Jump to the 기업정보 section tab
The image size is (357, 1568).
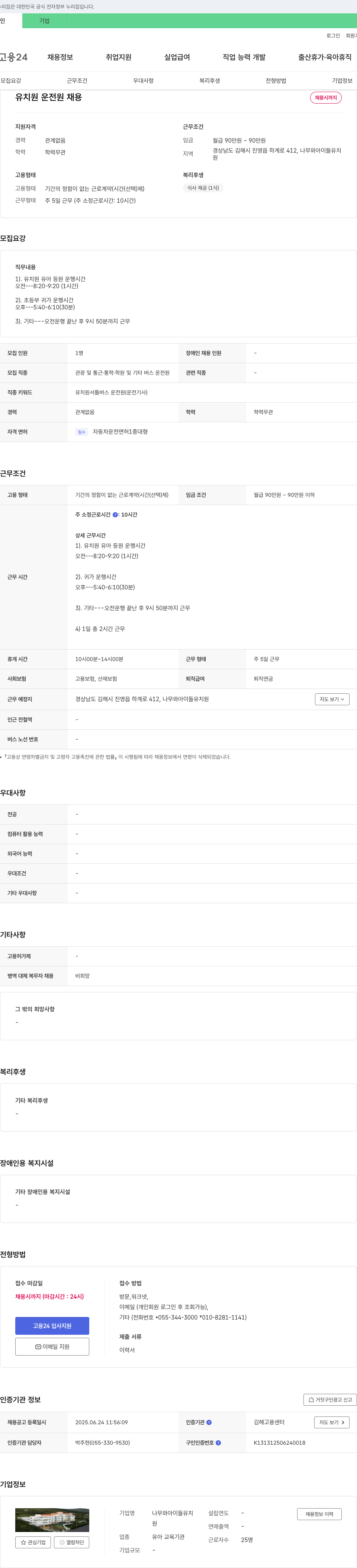tap(342, 81)
